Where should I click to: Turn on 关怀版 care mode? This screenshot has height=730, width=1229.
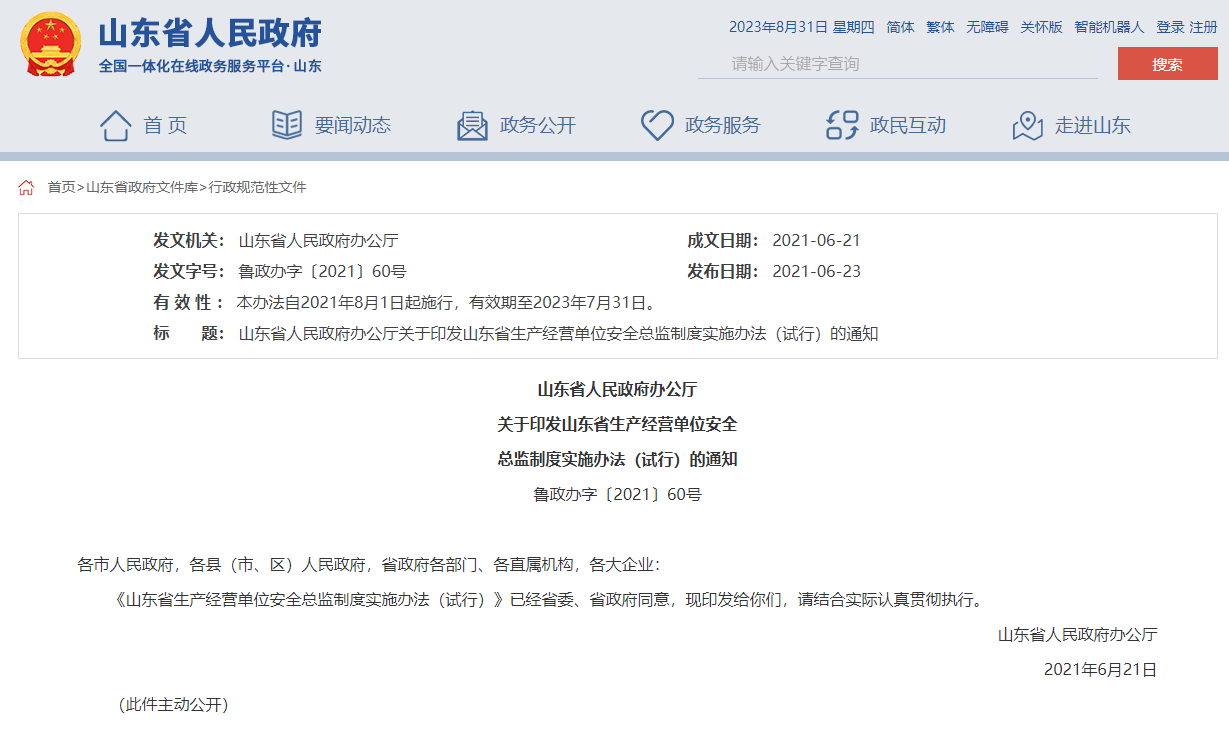(x=1041, y=27)
